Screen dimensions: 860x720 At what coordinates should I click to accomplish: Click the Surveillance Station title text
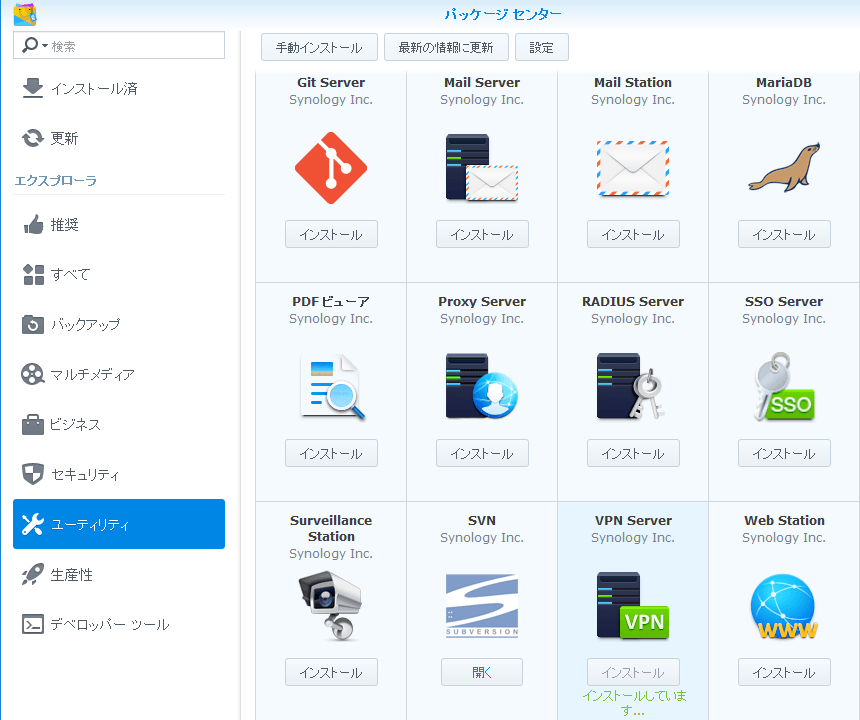(x=331, y=528)
